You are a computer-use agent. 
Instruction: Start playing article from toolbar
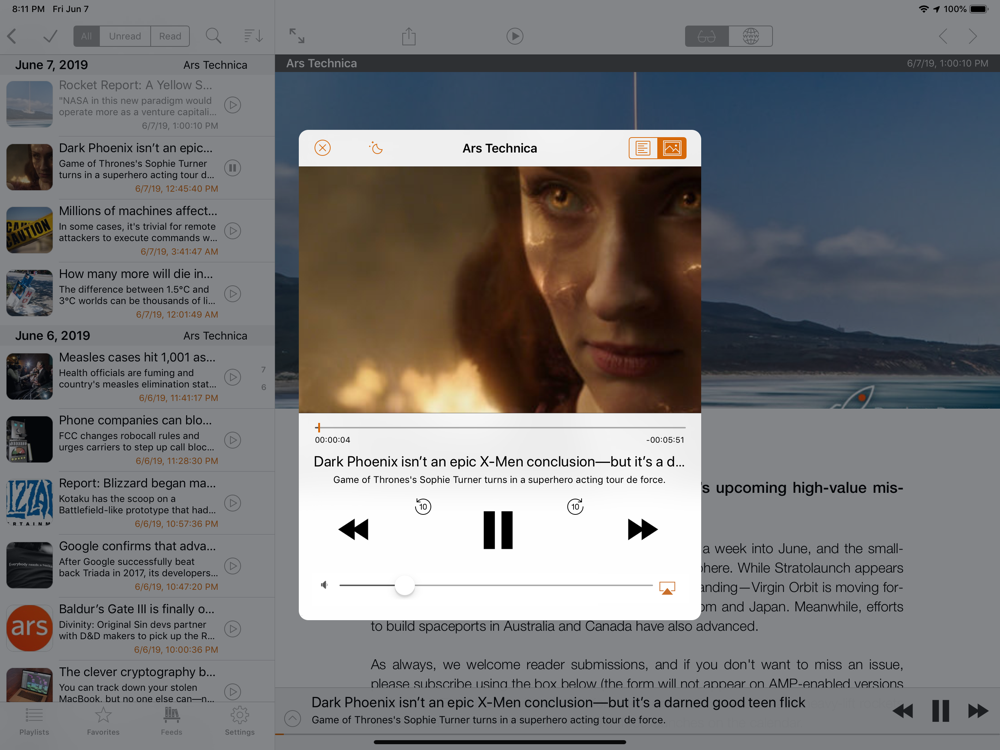tap(515, 36)
